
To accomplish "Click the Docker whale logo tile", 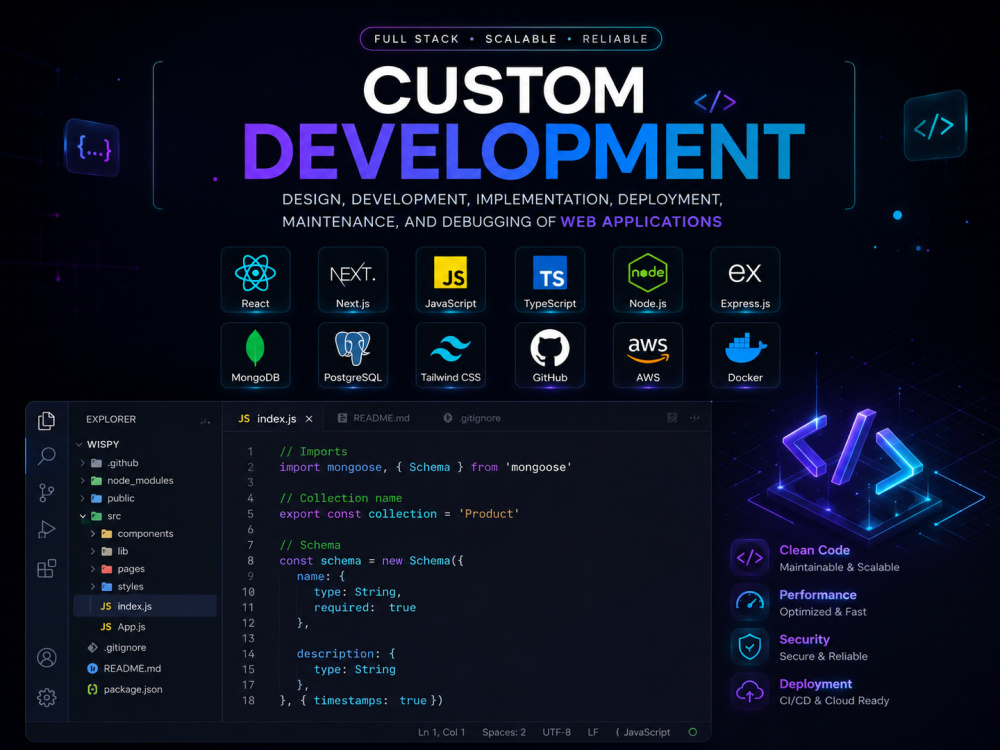I will [x=745, y=355].
